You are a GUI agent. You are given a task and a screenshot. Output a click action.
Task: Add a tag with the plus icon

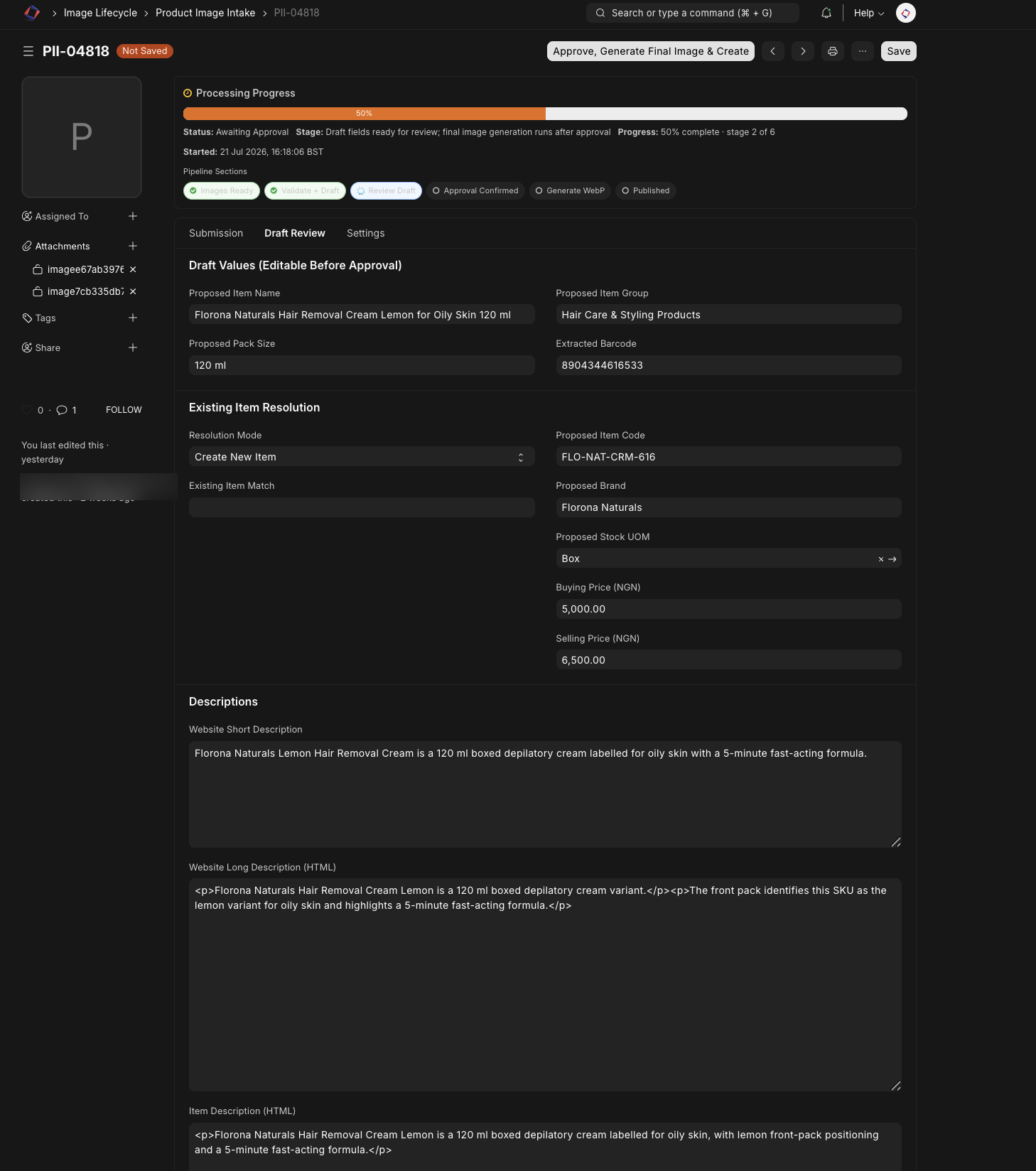[x=133, y=318]
